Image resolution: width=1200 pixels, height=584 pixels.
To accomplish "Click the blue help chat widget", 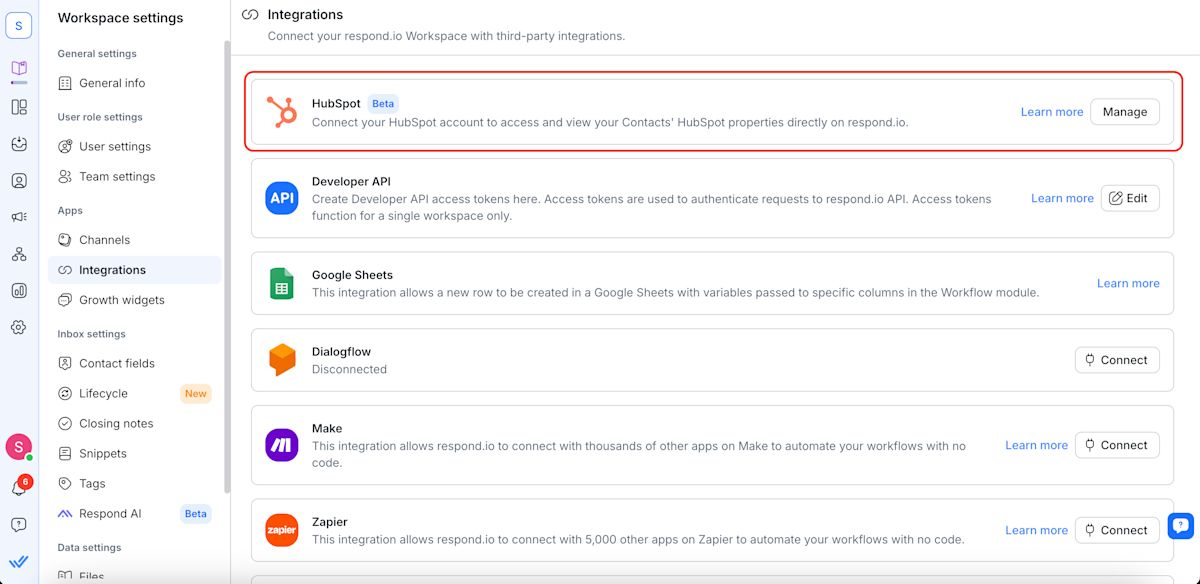I will pos(1181,525).
